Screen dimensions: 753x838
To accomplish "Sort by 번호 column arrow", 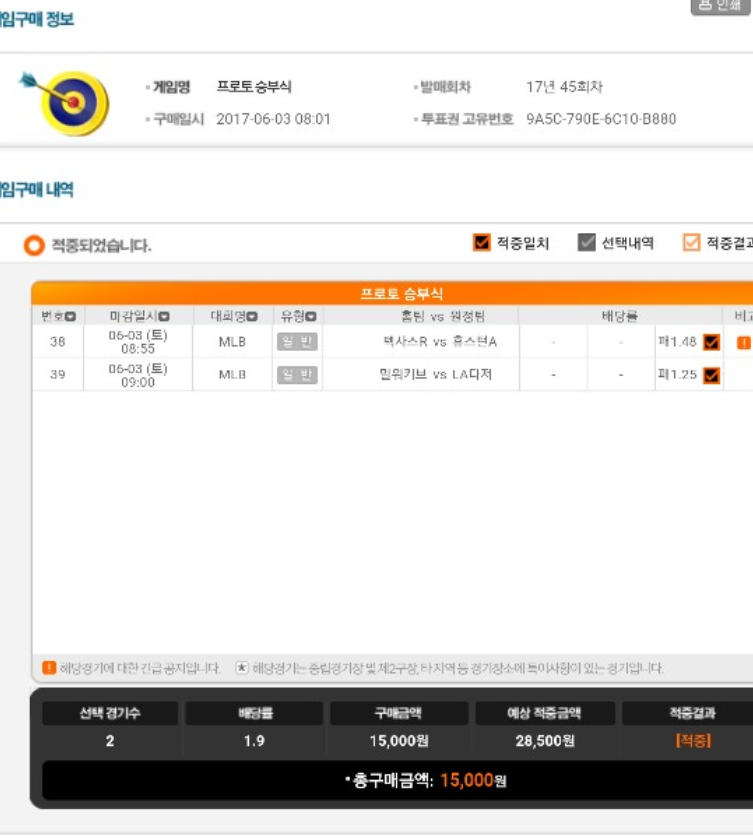I will [71, 316].
